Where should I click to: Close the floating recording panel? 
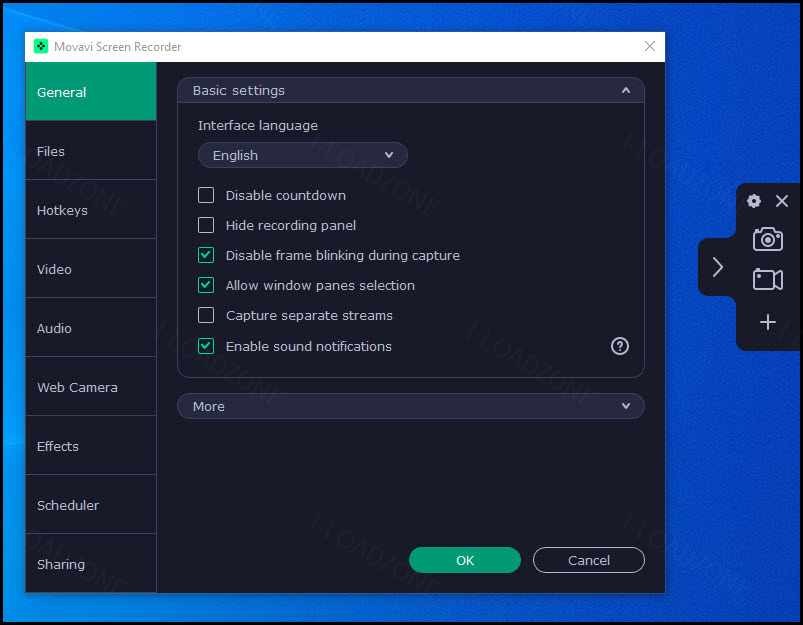[x=781, y=201]
